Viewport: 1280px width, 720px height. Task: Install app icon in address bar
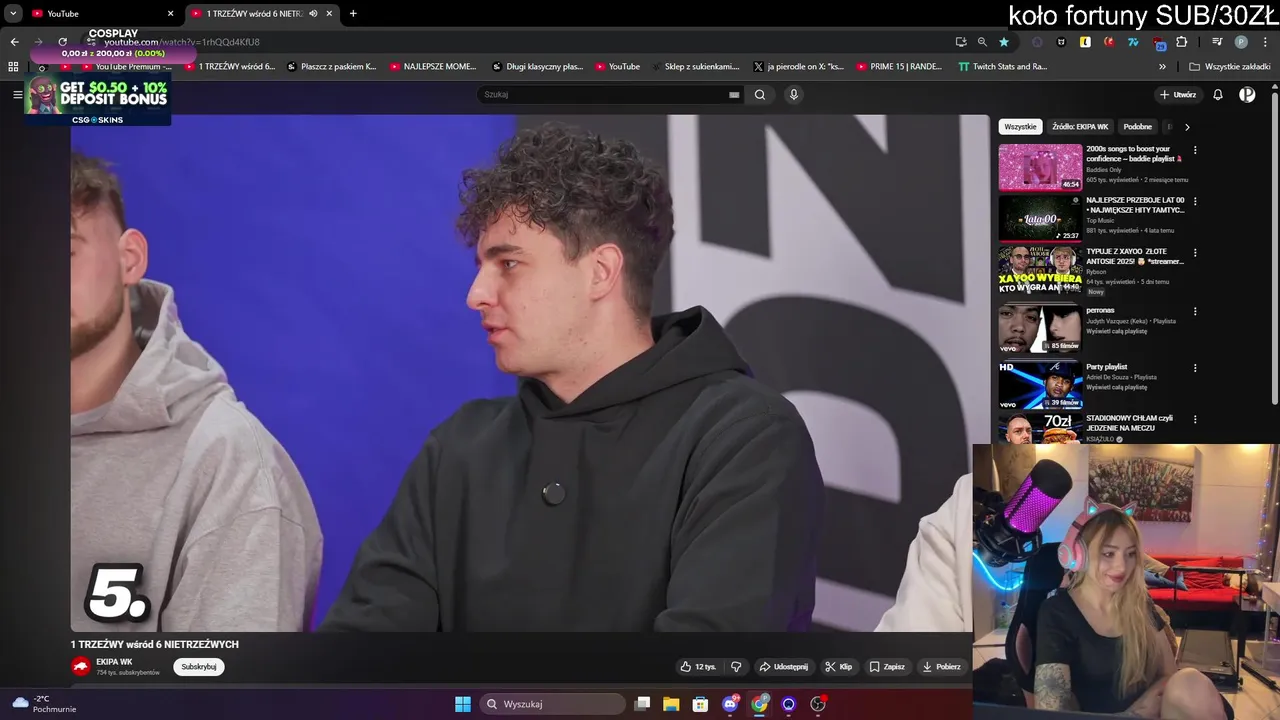(x=961, y=42)
